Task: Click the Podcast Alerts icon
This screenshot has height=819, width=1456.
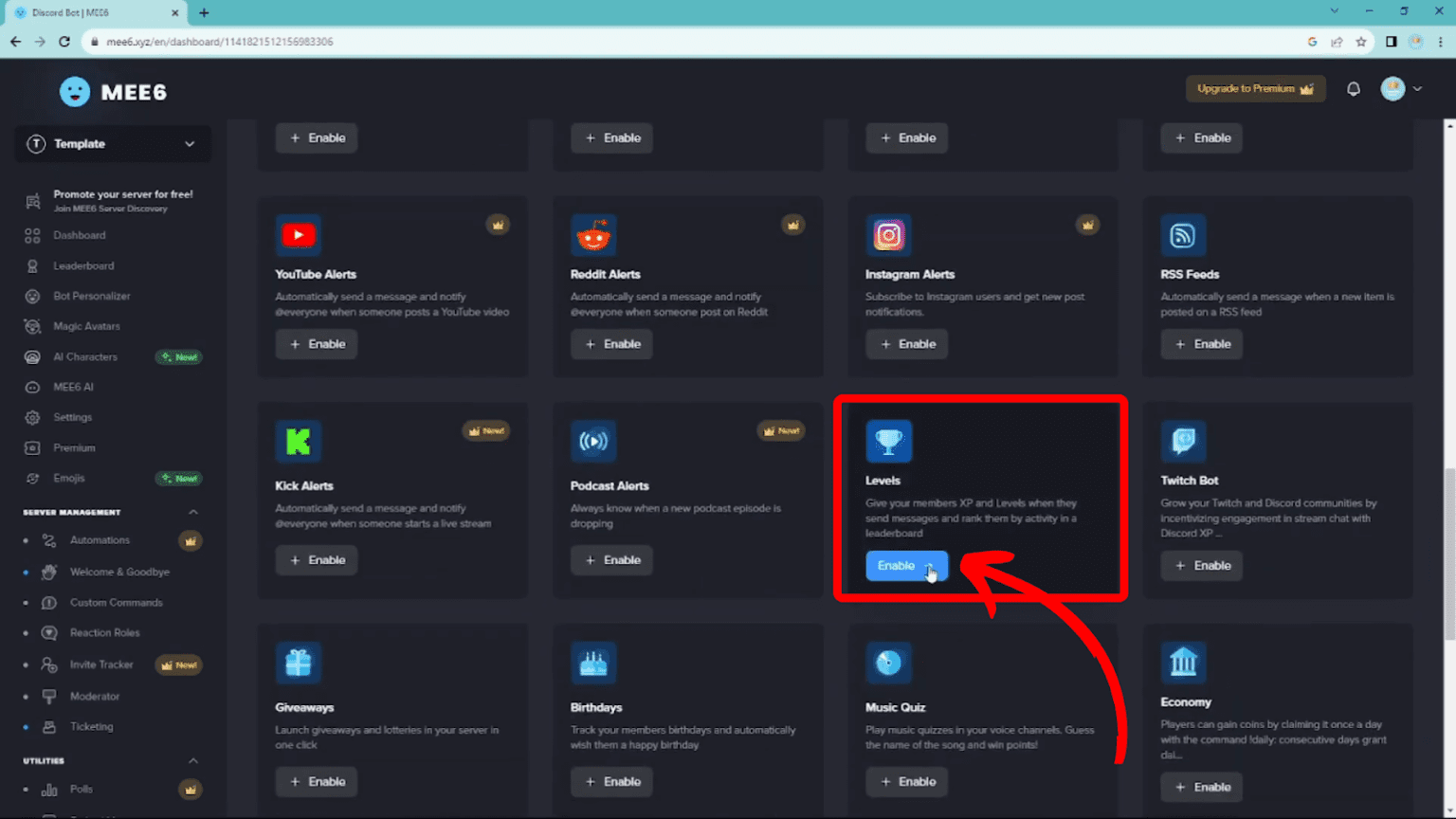Action: (x=593, y=441)
